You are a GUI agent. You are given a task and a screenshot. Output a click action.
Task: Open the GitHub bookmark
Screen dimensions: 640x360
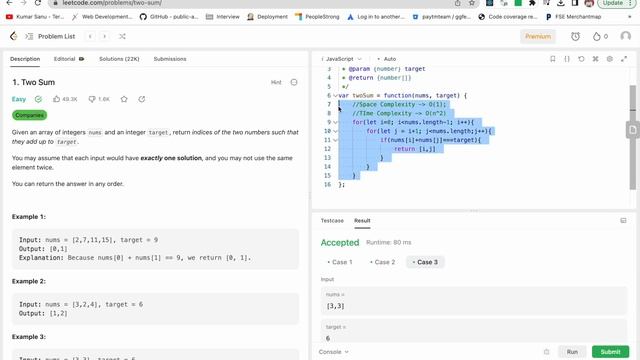[169, 17]
